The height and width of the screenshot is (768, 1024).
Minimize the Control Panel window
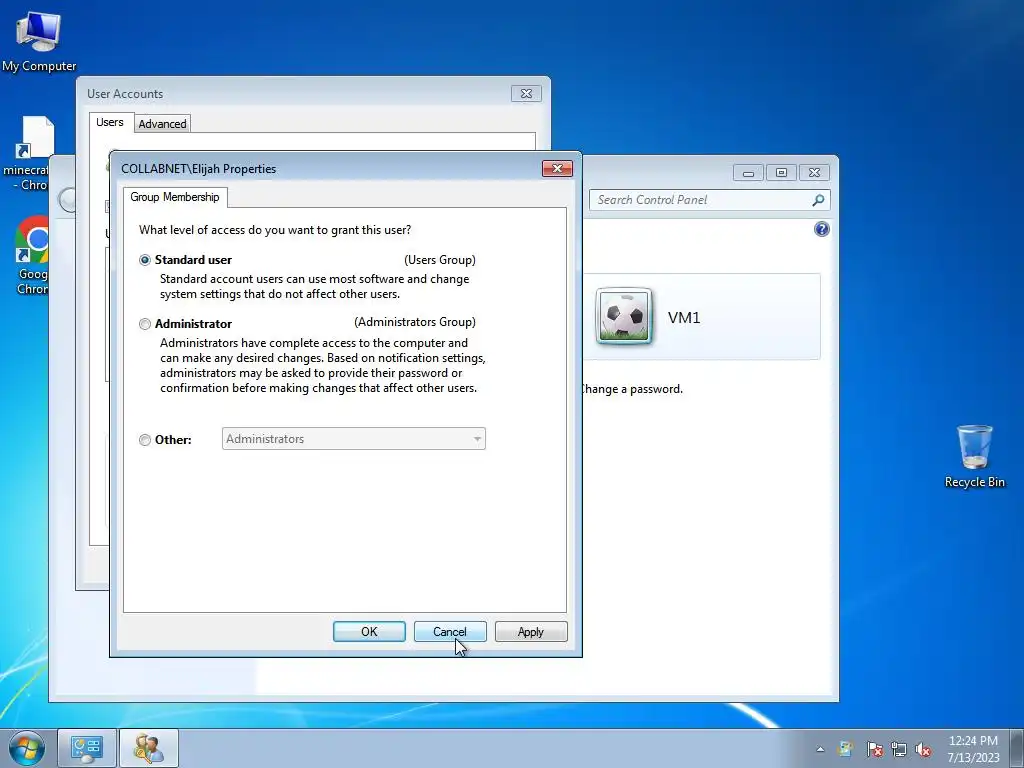pos(748,172)
